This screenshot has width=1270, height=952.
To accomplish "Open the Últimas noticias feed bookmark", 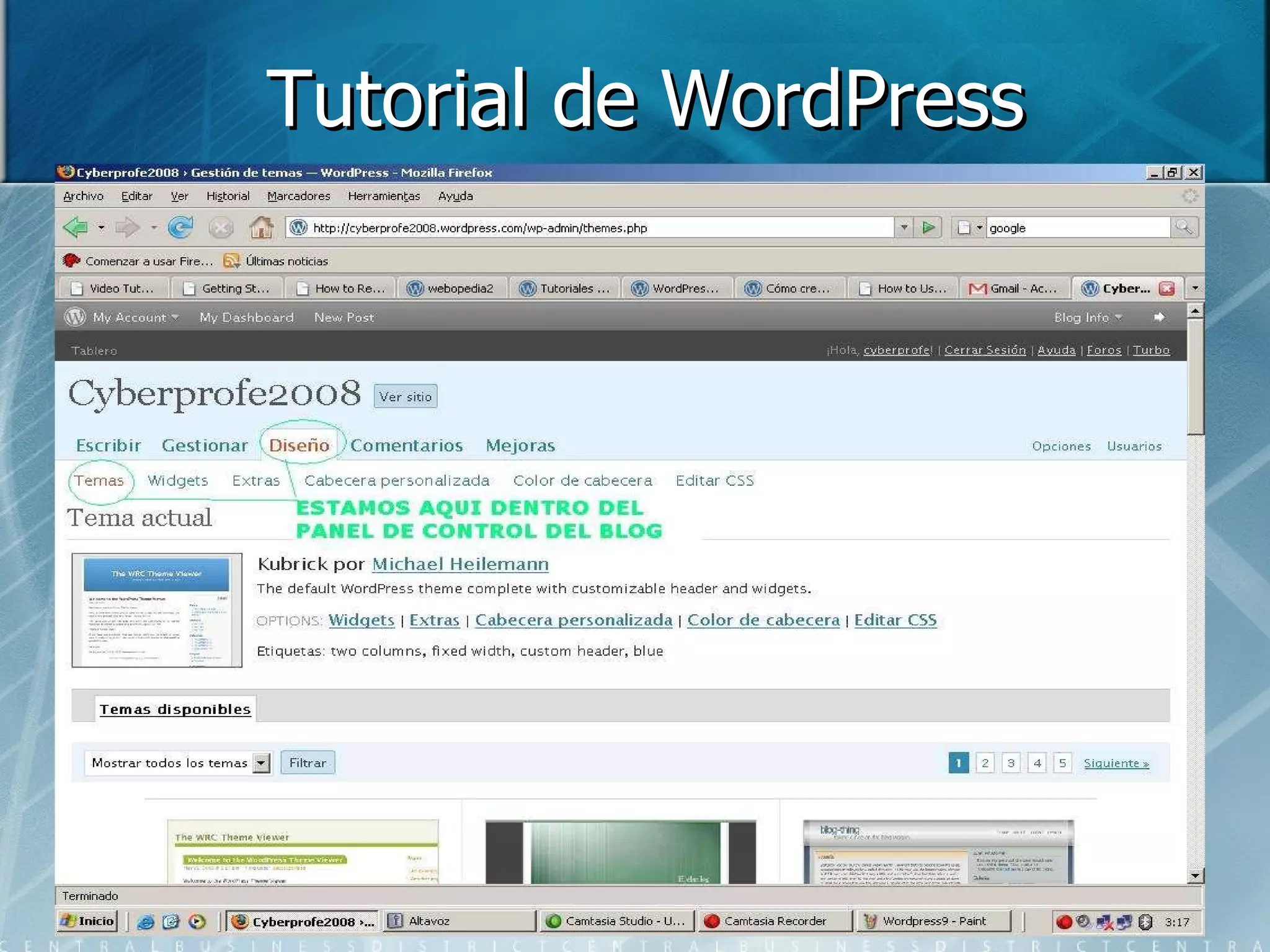I will pos(275,261).
